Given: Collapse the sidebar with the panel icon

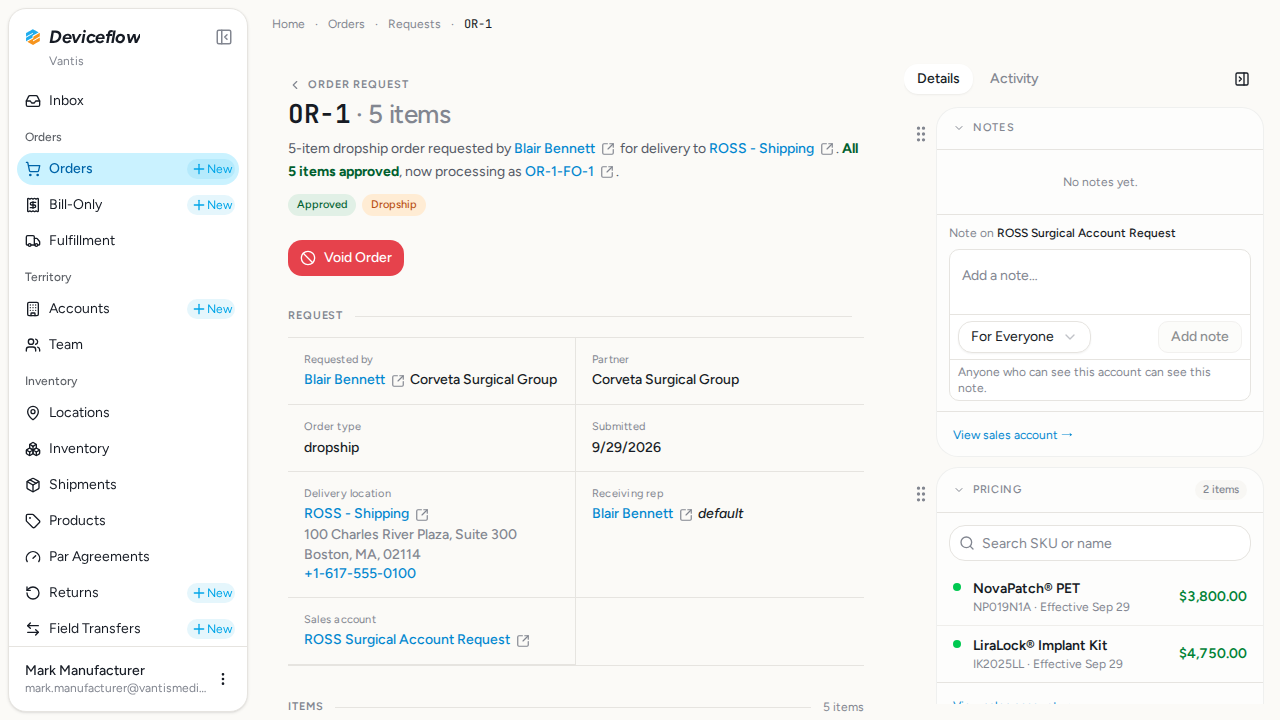Looking at the screenshot, I should coord(224,37).
